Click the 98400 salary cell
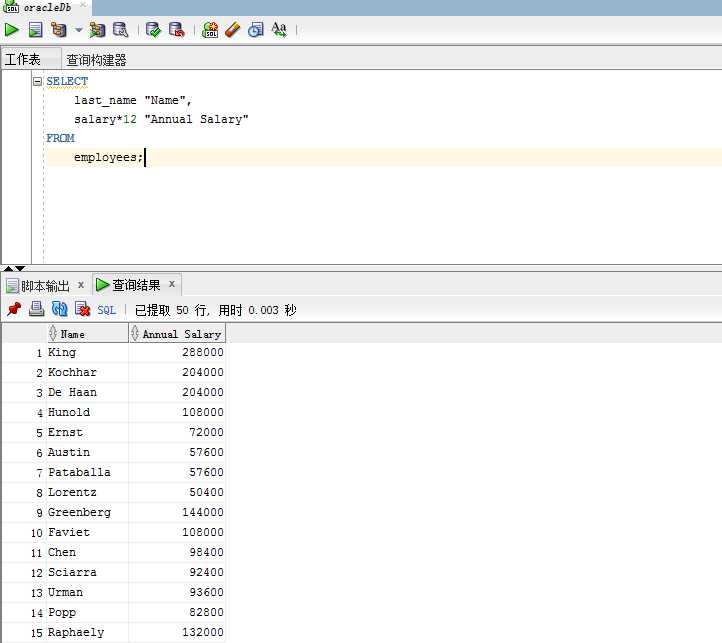 click(x=177, y=552)
